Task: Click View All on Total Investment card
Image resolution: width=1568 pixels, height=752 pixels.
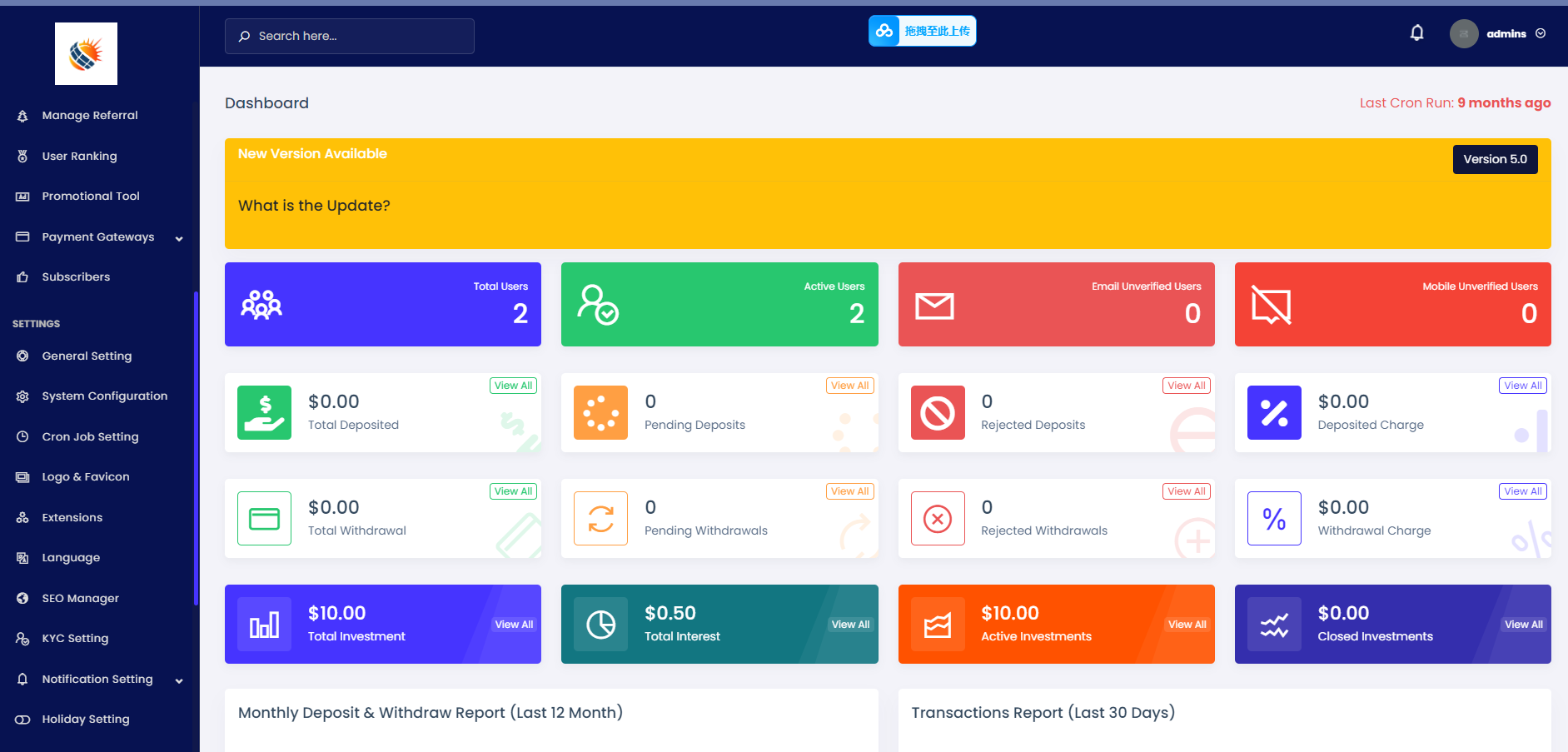Action: 514,625
